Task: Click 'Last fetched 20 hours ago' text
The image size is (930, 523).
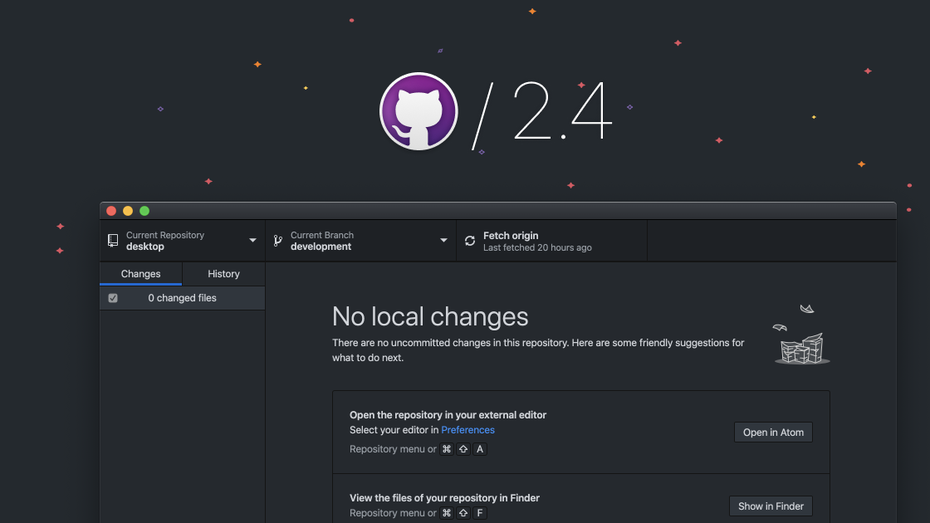Action: 537,248
